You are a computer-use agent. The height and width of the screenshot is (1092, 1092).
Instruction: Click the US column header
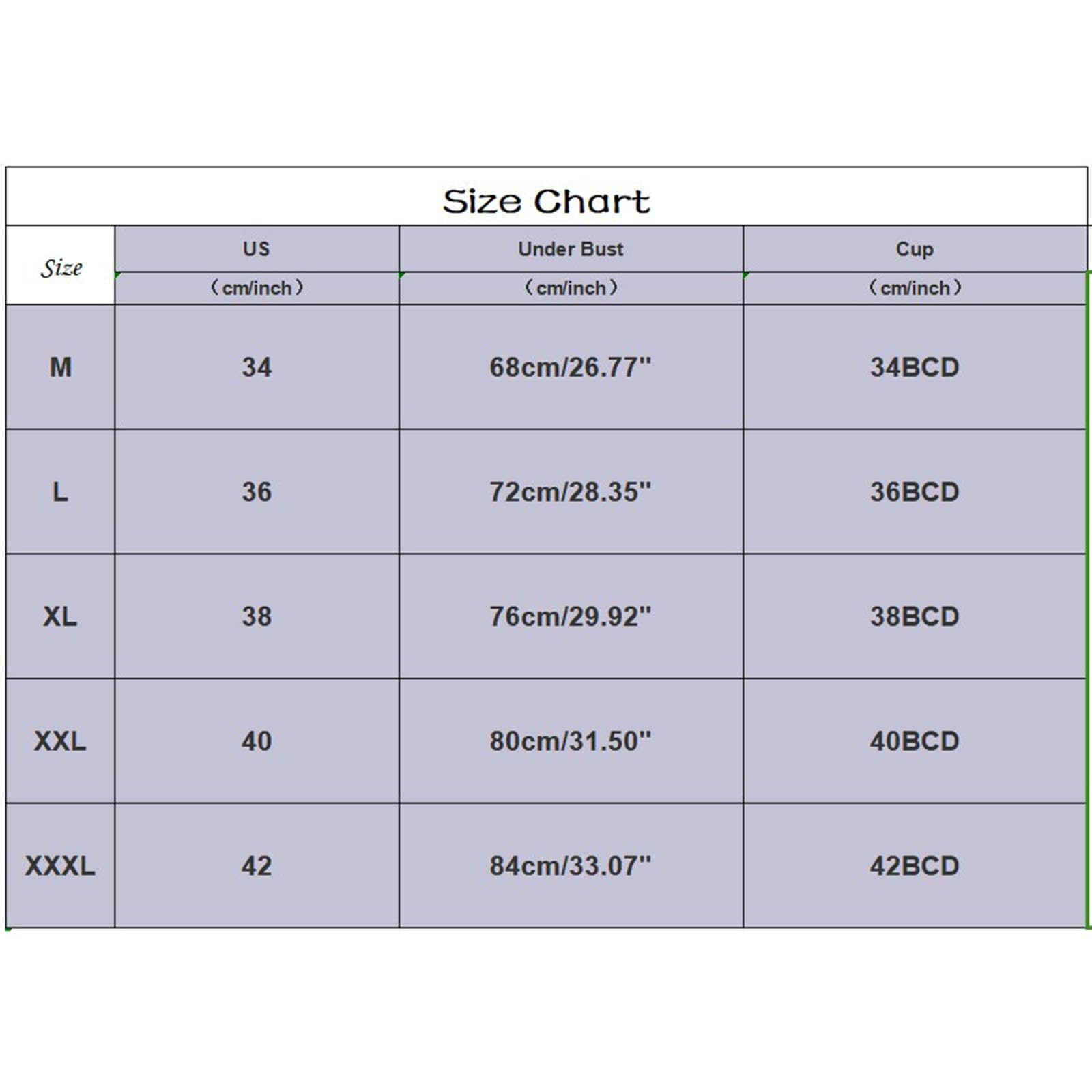tap(257, 248)
